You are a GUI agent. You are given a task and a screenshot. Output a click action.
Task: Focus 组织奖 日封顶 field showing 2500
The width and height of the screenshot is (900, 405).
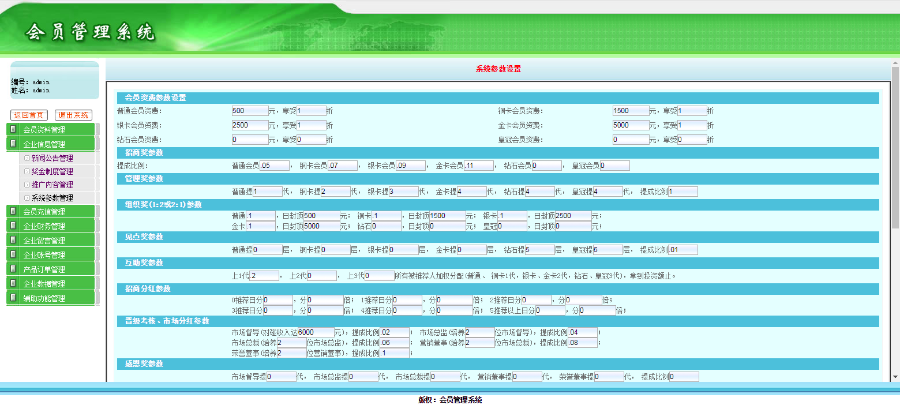tap(573, 216)
